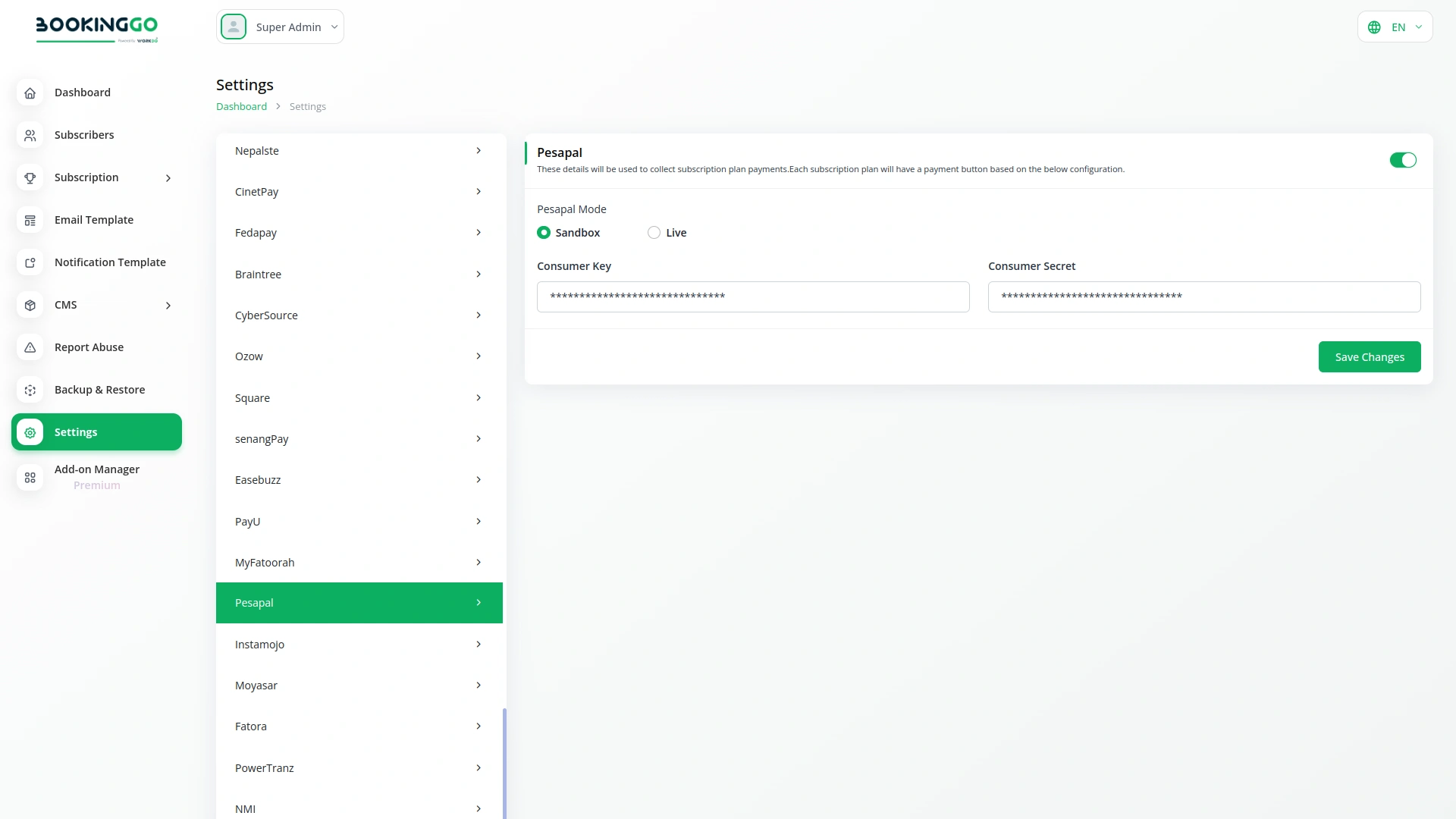Click the Subscribers sidebar icon
Screen dimensions: 1456x819
pos(30,135)
